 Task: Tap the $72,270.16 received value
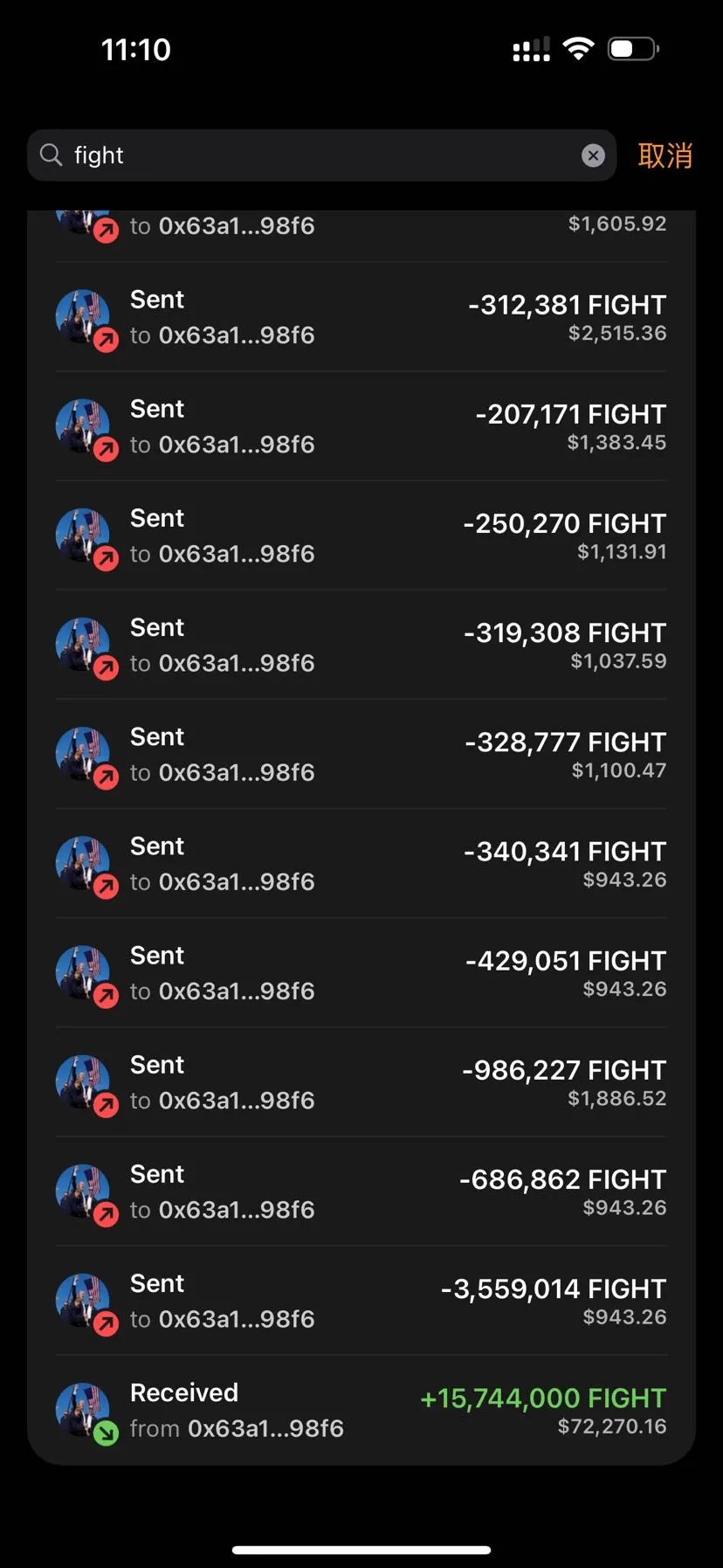[612, 1426]
